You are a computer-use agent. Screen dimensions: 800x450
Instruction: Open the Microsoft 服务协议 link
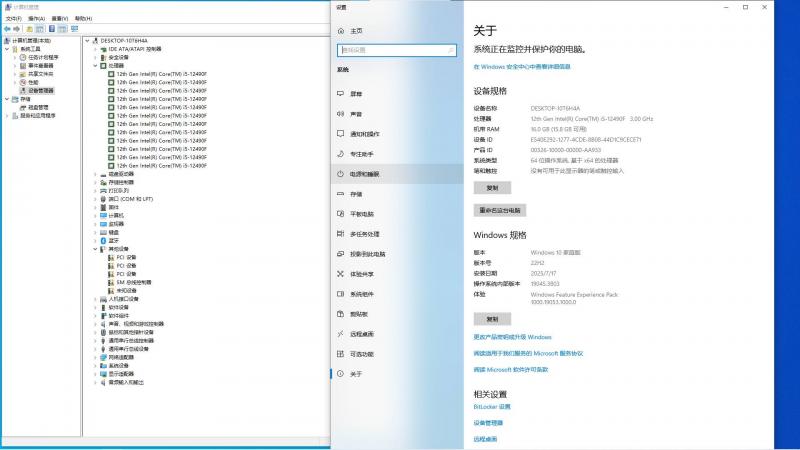coord(528,354)
